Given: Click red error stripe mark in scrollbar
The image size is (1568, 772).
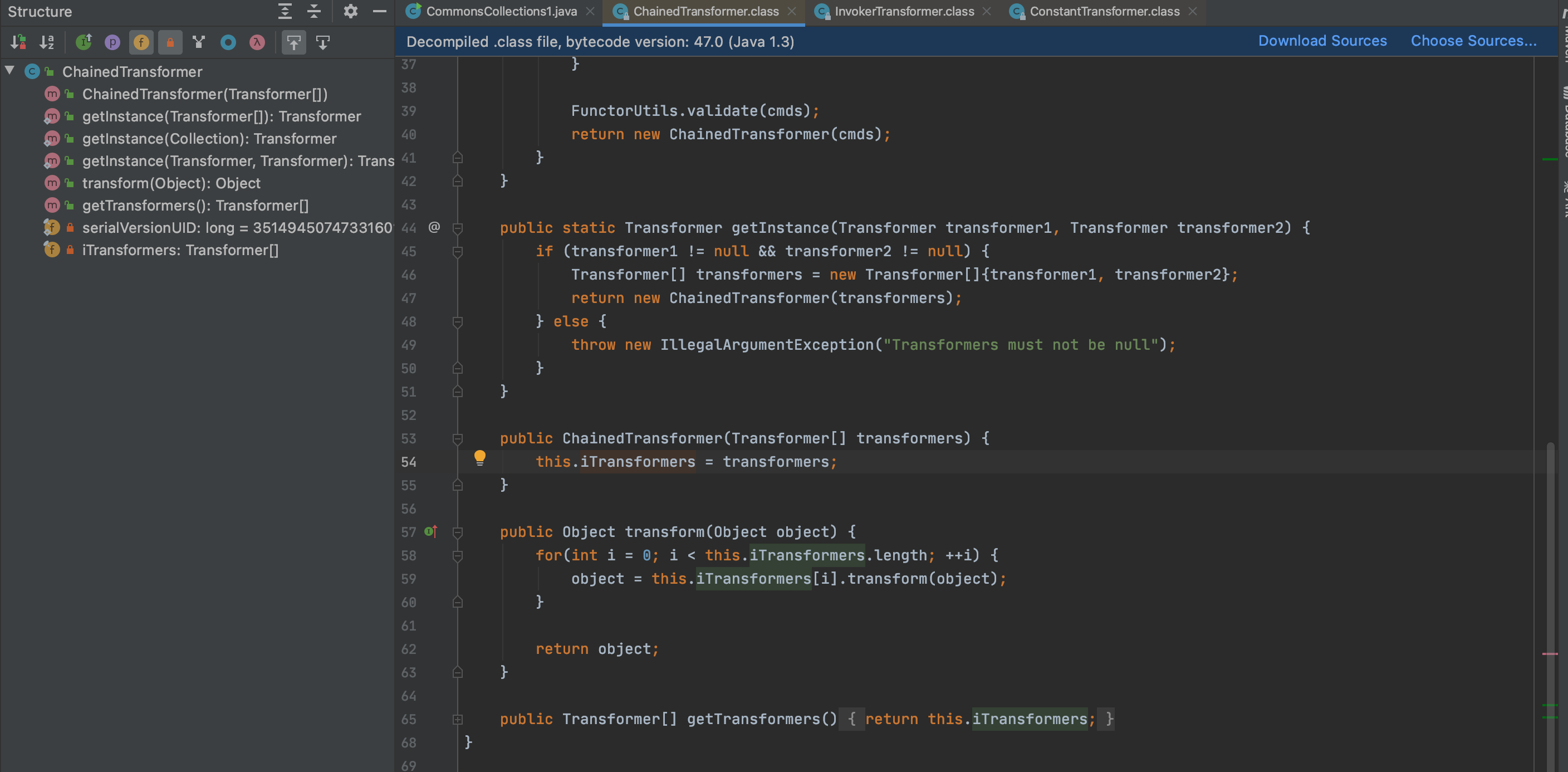Looking at the screenshot, I should (x=1550, y=654).
